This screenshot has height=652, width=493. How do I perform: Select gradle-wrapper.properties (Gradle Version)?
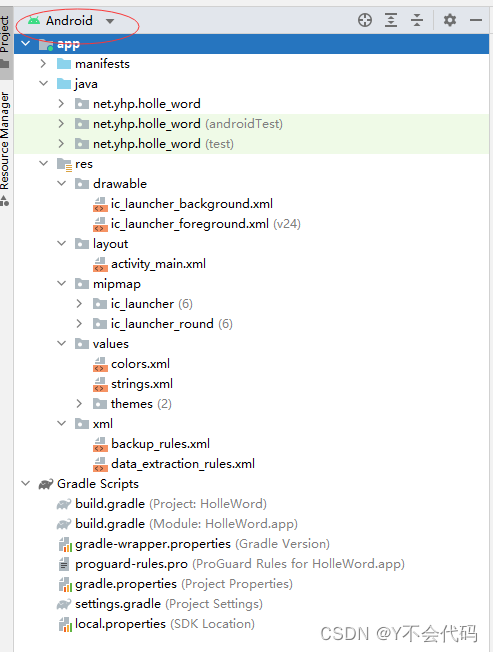pos(202,543)
